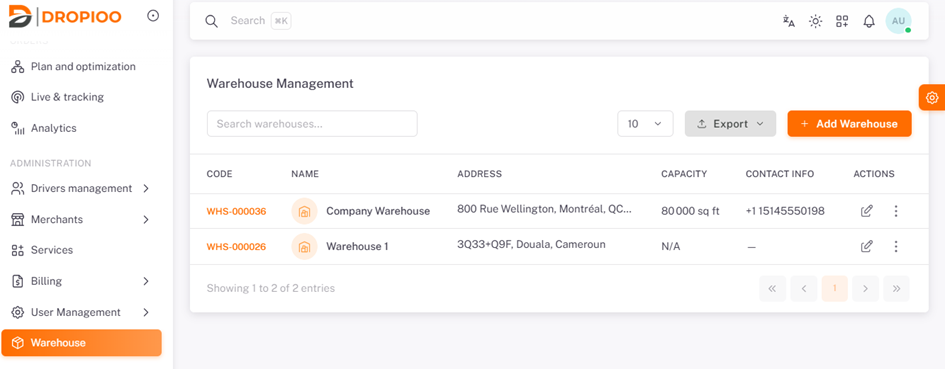Sort by ADDRESS column header
This screenshot has height=369, width=945.
tap(479, 174)
